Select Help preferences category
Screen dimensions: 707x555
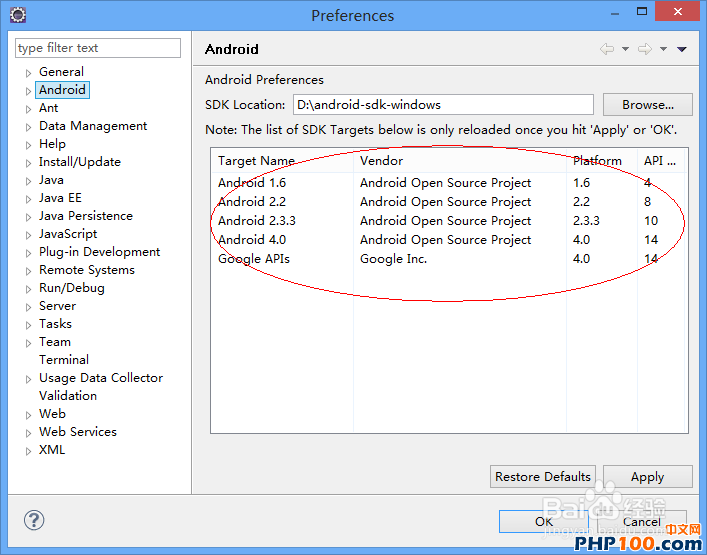tap(52, 144)
